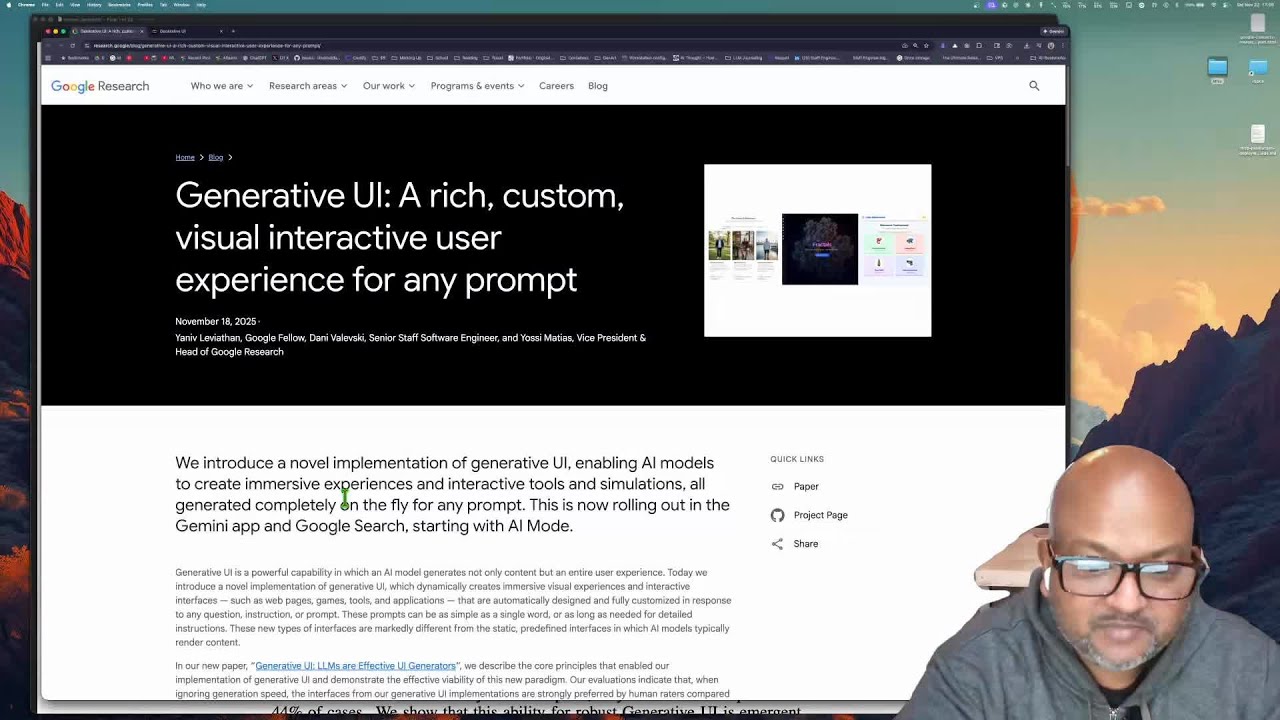Open the Careers page link
The height and width of the screenshot is (720, 1280).
(x=556, y=86)
